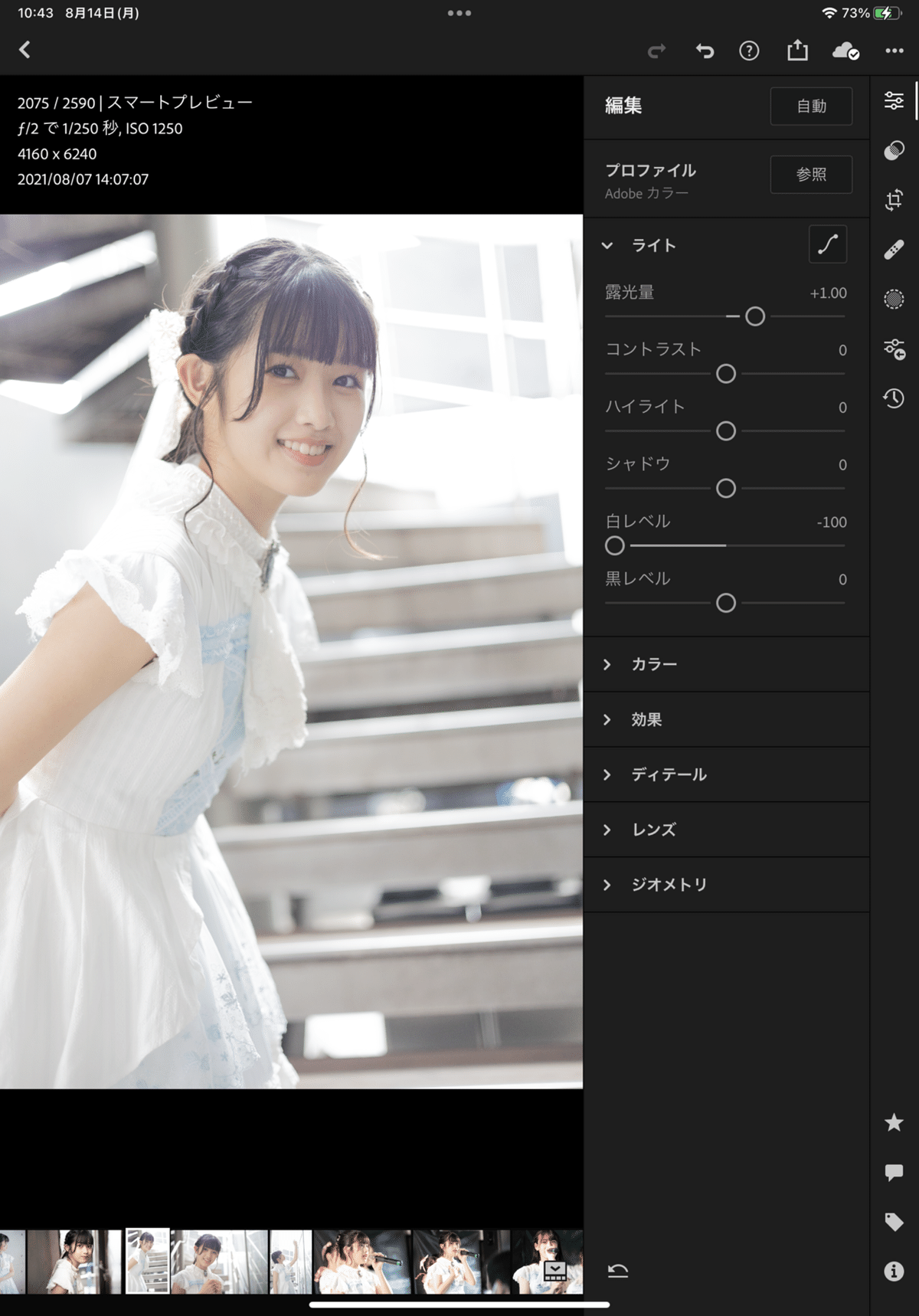
Task: Open the masking circle tool
Action: coord(894,299)
